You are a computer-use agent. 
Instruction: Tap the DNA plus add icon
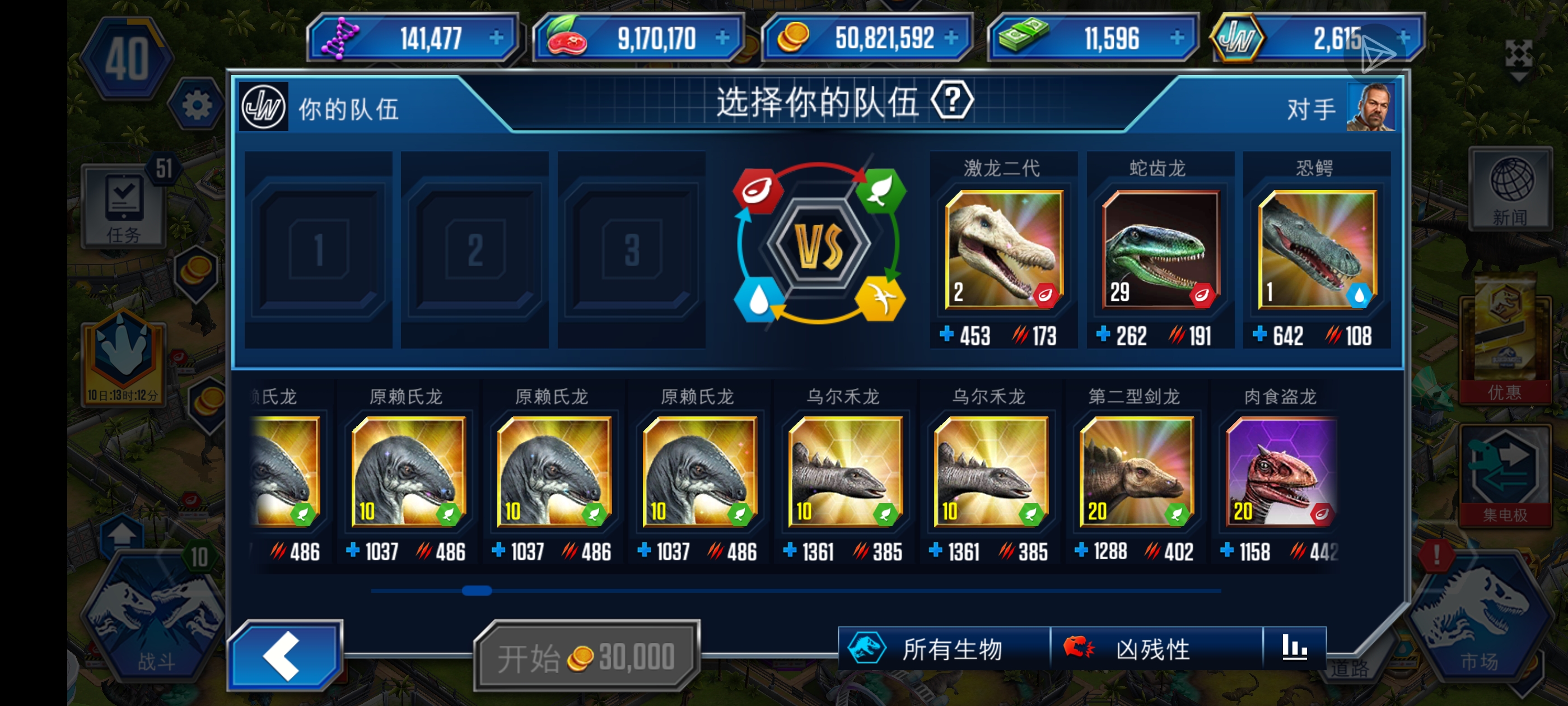coord(497,38)
